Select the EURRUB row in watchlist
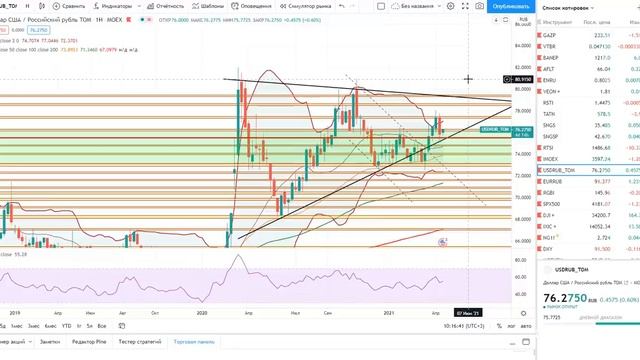The width and height of the screenshot is (640, 360). pyautogui.click(x=589, y=181)
